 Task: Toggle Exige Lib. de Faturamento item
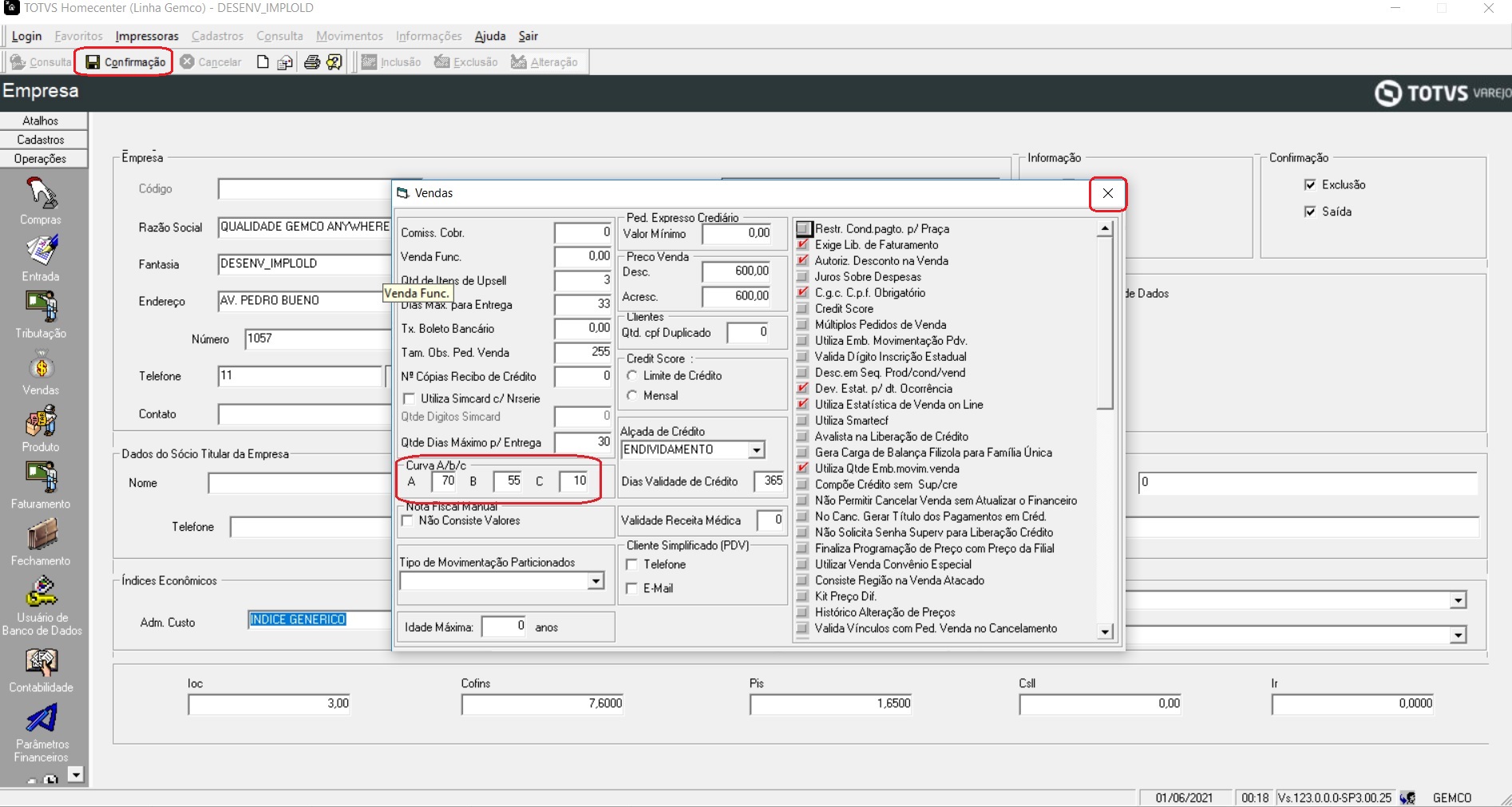(x=803, y=245)
